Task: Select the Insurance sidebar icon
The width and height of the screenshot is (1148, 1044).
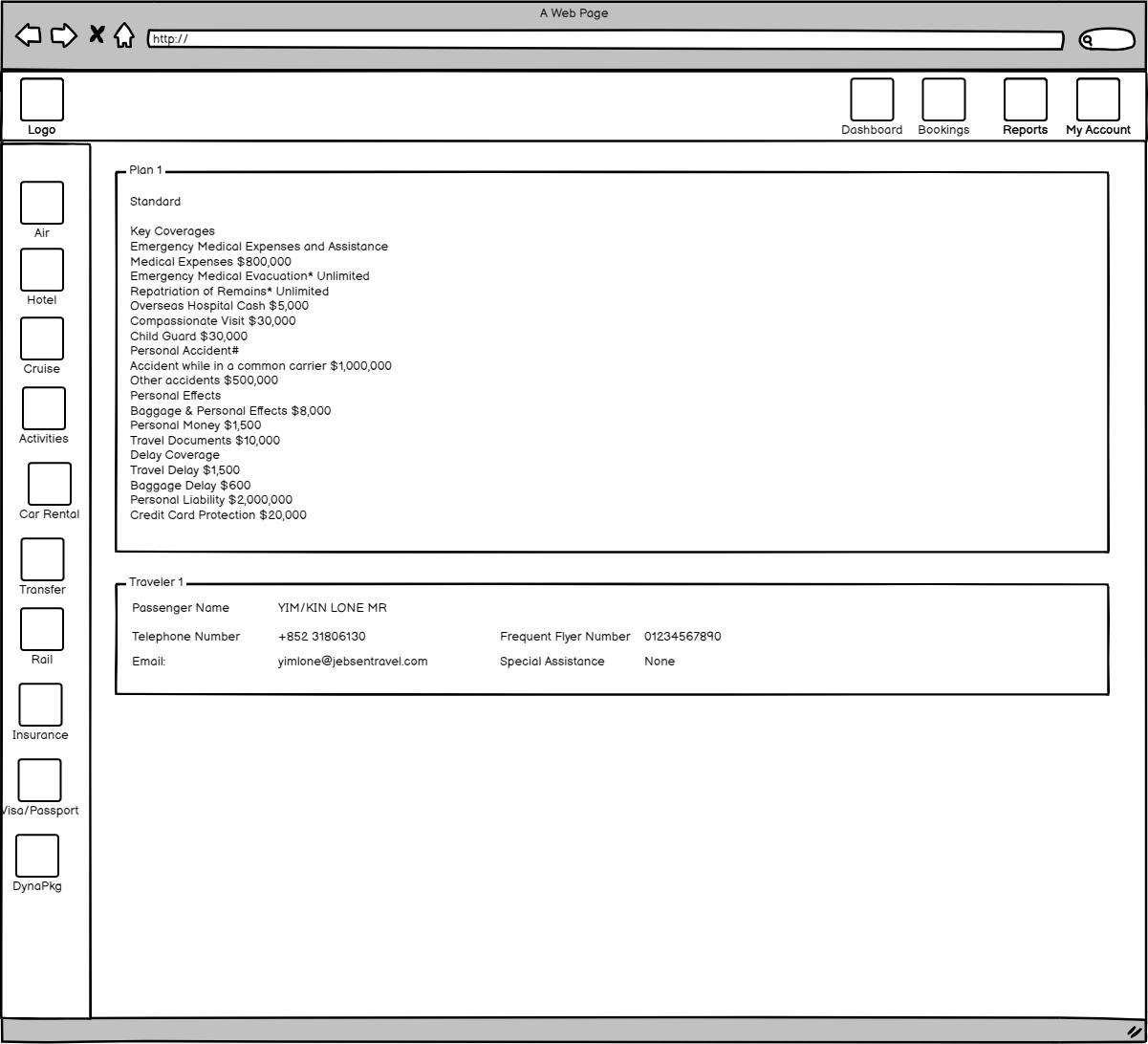Action: coord(41,705)
